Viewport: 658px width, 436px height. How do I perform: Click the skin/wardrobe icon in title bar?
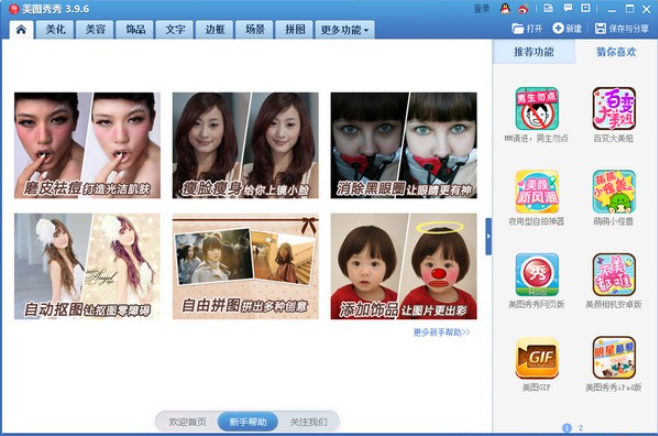click(548, 8)
